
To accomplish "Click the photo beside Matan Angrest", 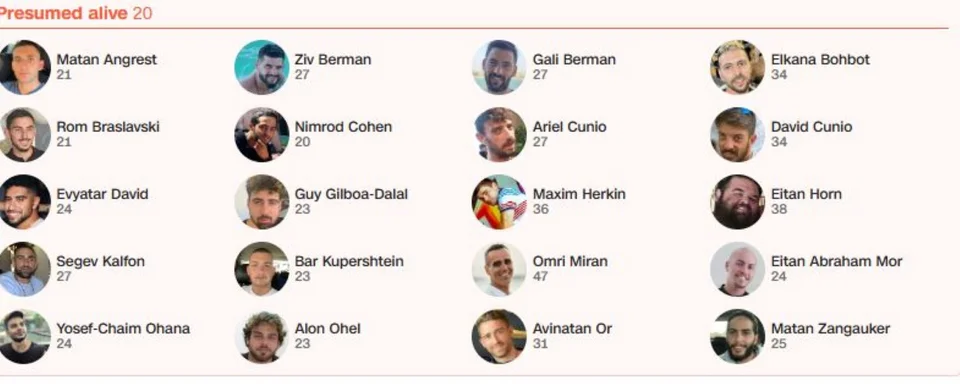I will (24, 67).
